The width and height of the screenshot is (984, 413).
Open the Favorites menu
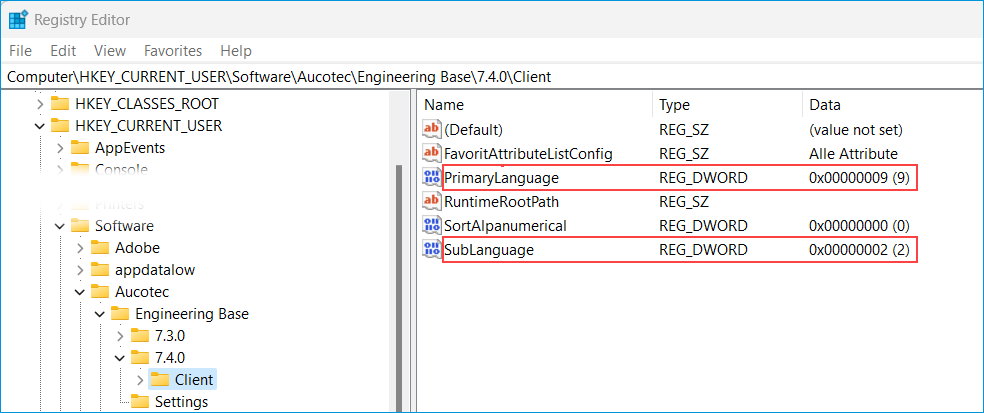(x=172, y=50)
